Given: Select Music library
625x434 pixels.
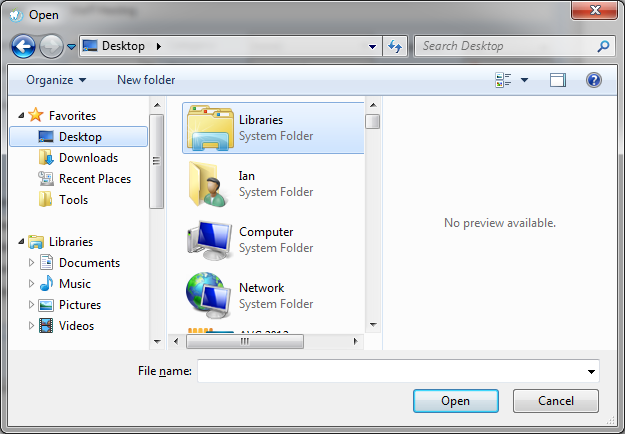Looking at the screenshot, I should coord(75,284).
